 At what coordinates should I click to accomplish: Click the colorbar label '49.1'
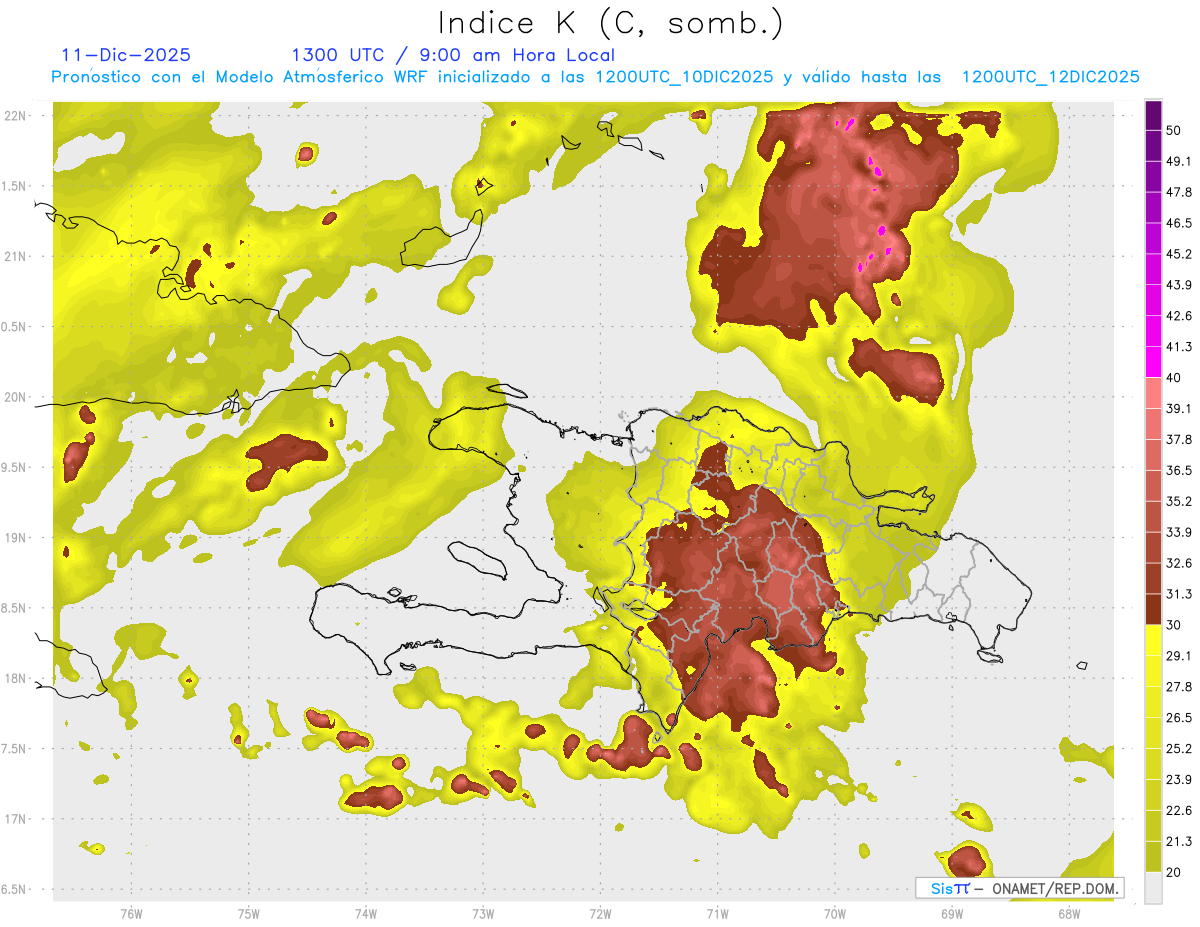(x=1179, y=161)
